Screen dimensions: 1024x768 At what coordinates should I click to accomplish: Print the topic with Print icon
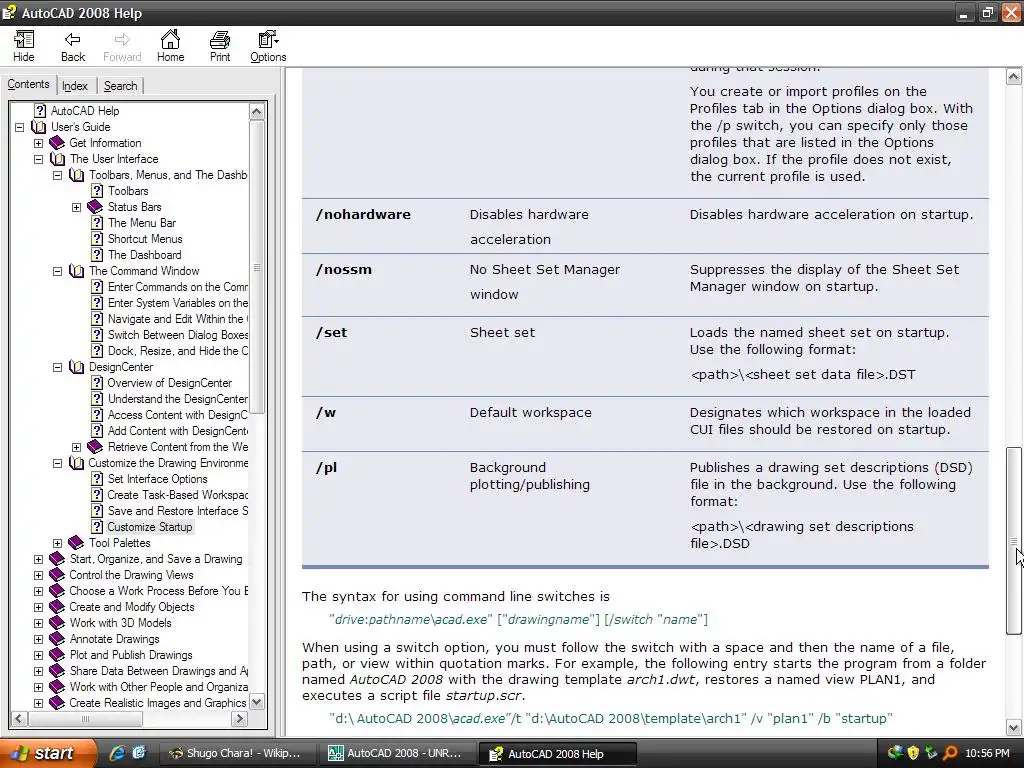click(x=219, y=40)
